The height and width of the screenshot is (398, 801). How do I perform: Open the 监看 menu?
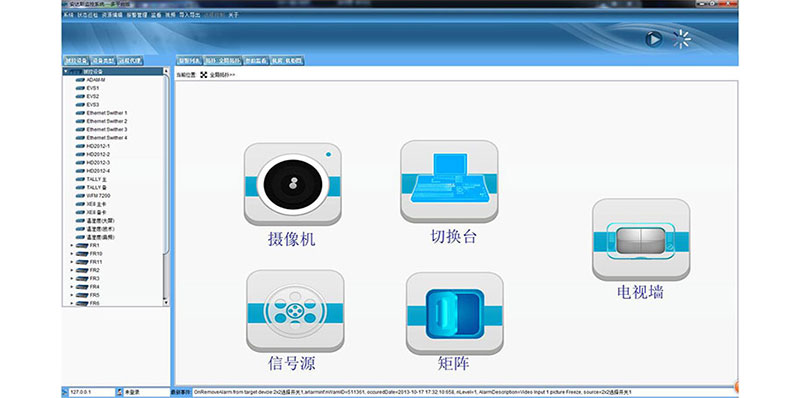[x=156, y=15]
